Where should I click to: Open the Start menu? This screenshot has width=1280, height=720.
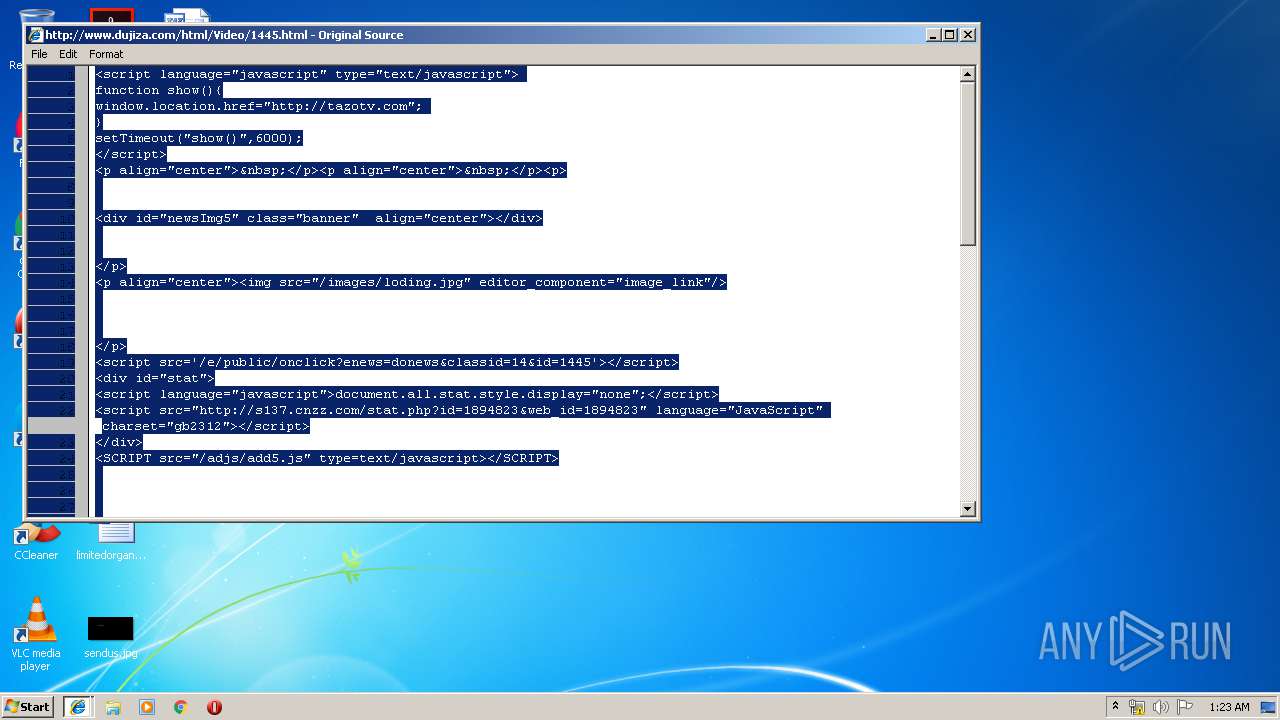tap(28, 706)
